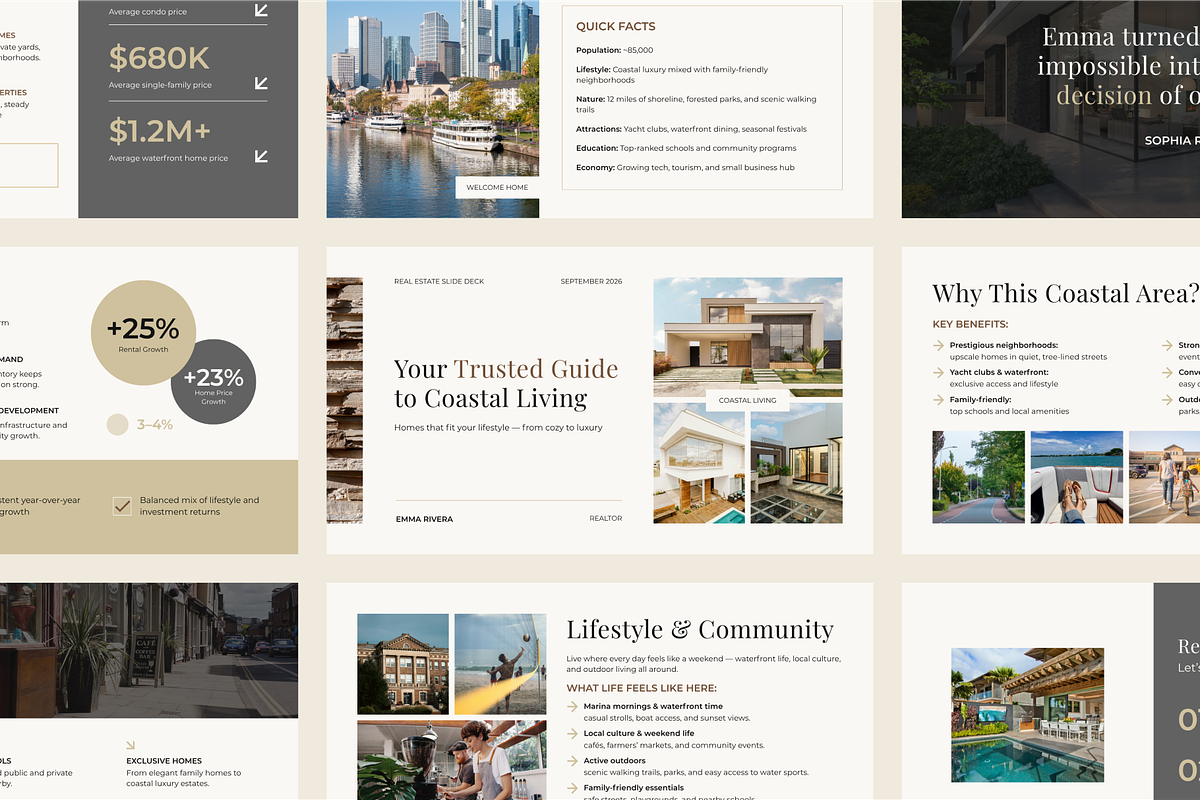Click the arrow bullet next to Family-friendly benefit
1200x800 pixels.
click(x=938, y=399)
